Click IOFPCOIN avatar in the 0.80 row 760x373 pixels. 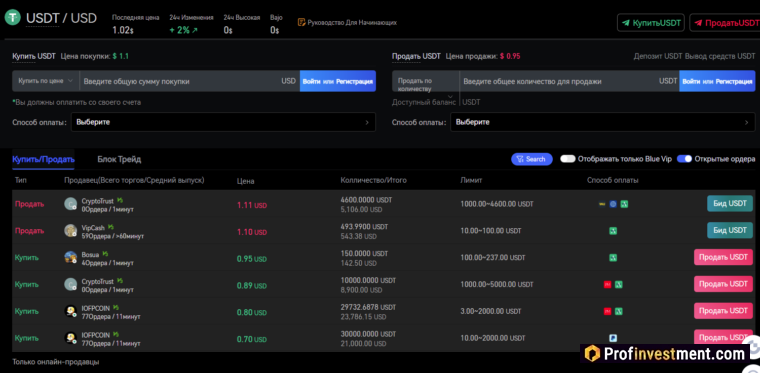pos(71,311)
